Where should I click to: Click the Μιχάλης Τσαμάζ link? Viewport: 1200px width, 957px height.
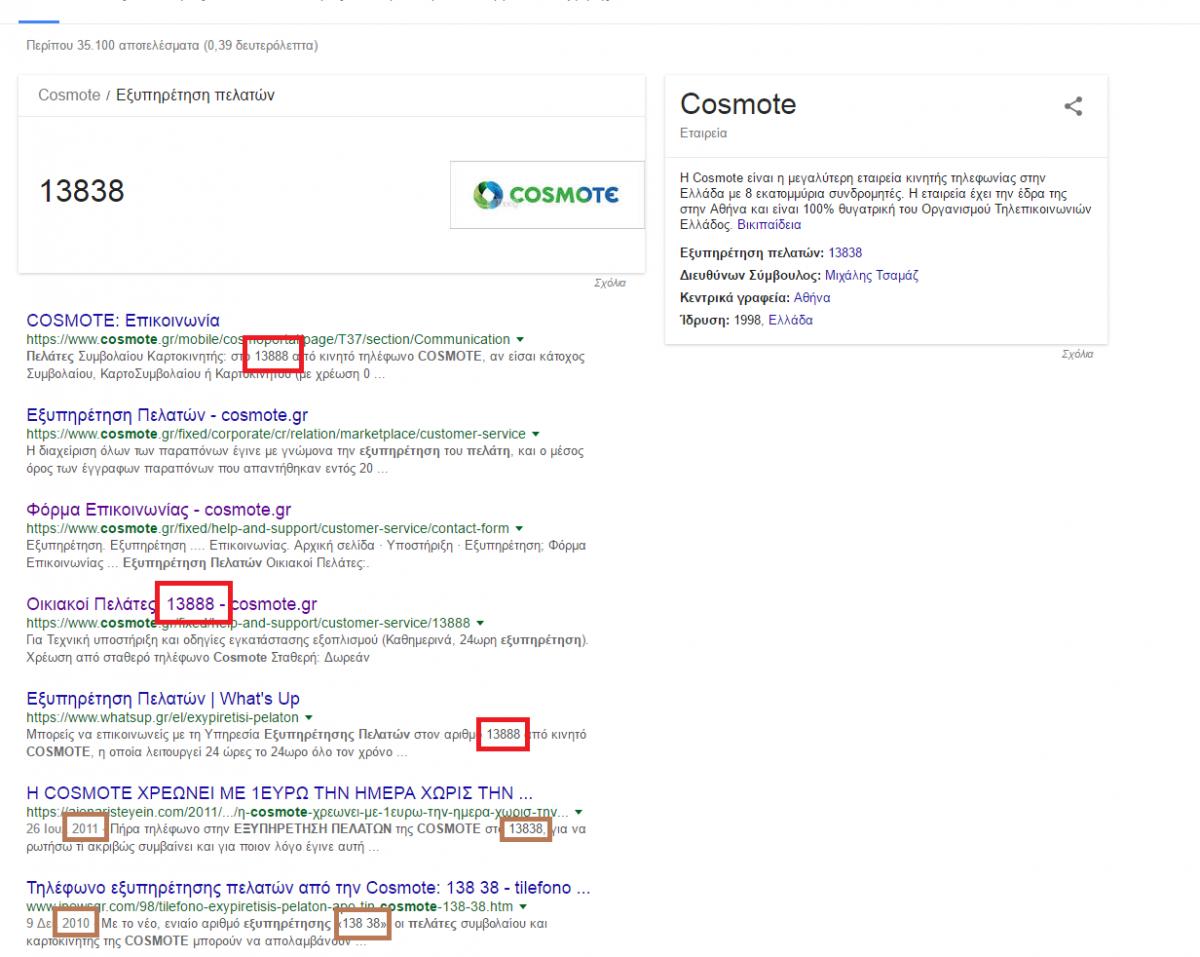[872, 275]
